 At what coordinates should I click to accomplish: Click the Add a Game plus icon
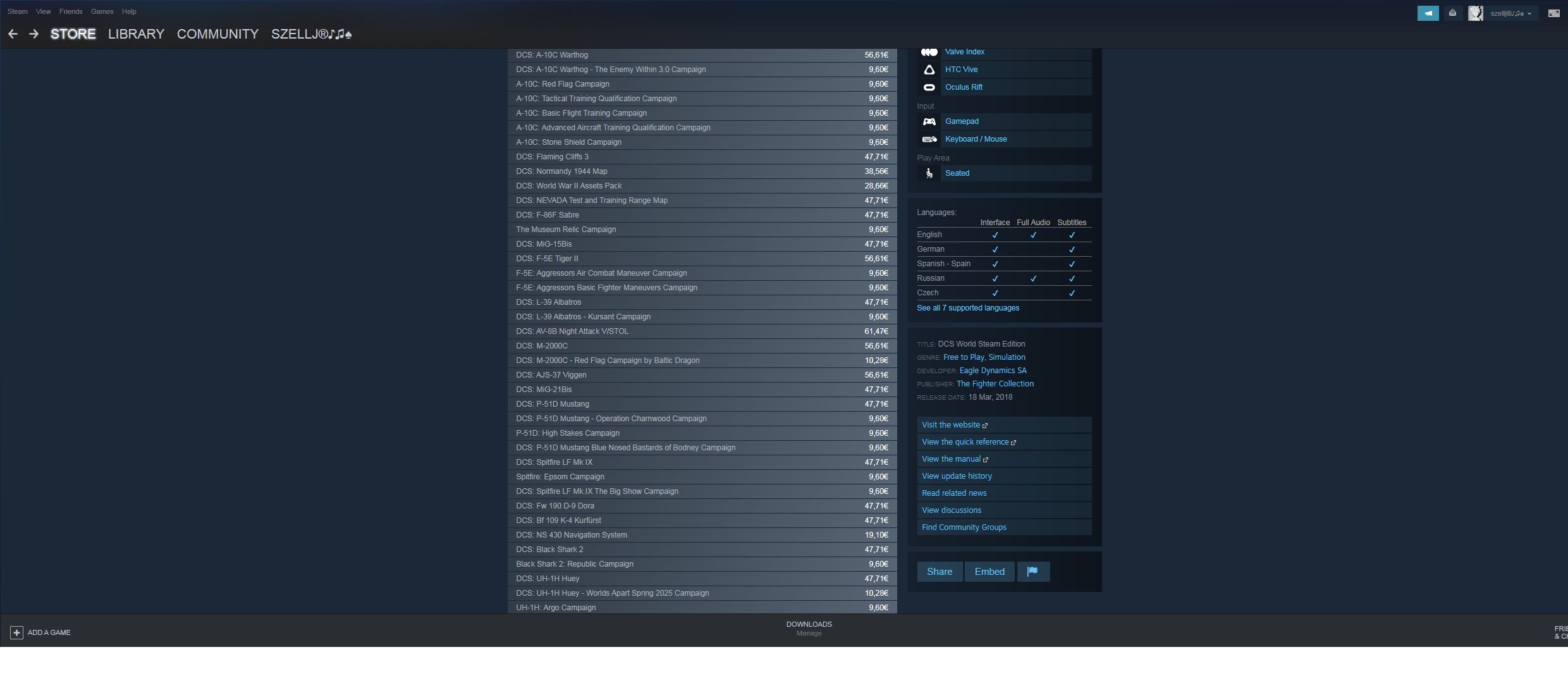pyautogui.click(x=16, y=632)
